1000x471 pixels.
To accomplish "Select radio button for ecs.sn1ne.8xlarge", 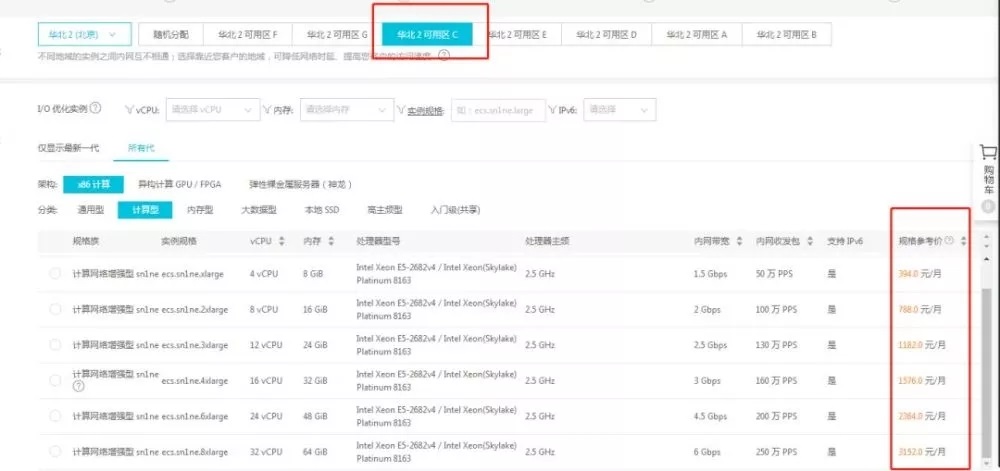I will [x=55, y=450].
